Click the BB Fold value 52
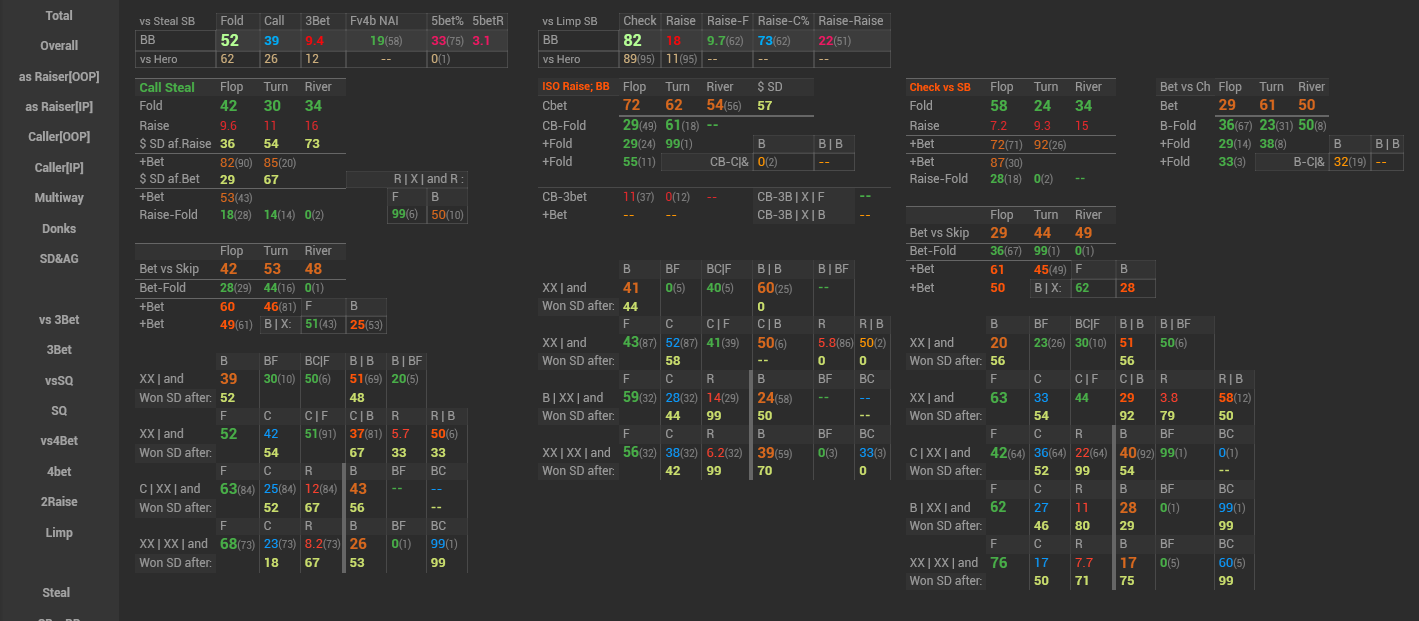The image size is (1419, 621). 230,40
